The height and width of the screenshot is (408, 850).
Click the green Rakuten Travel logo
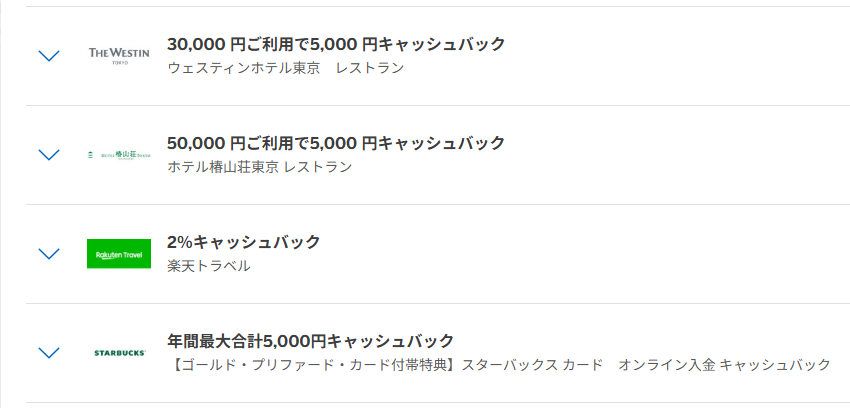(119, 254)
